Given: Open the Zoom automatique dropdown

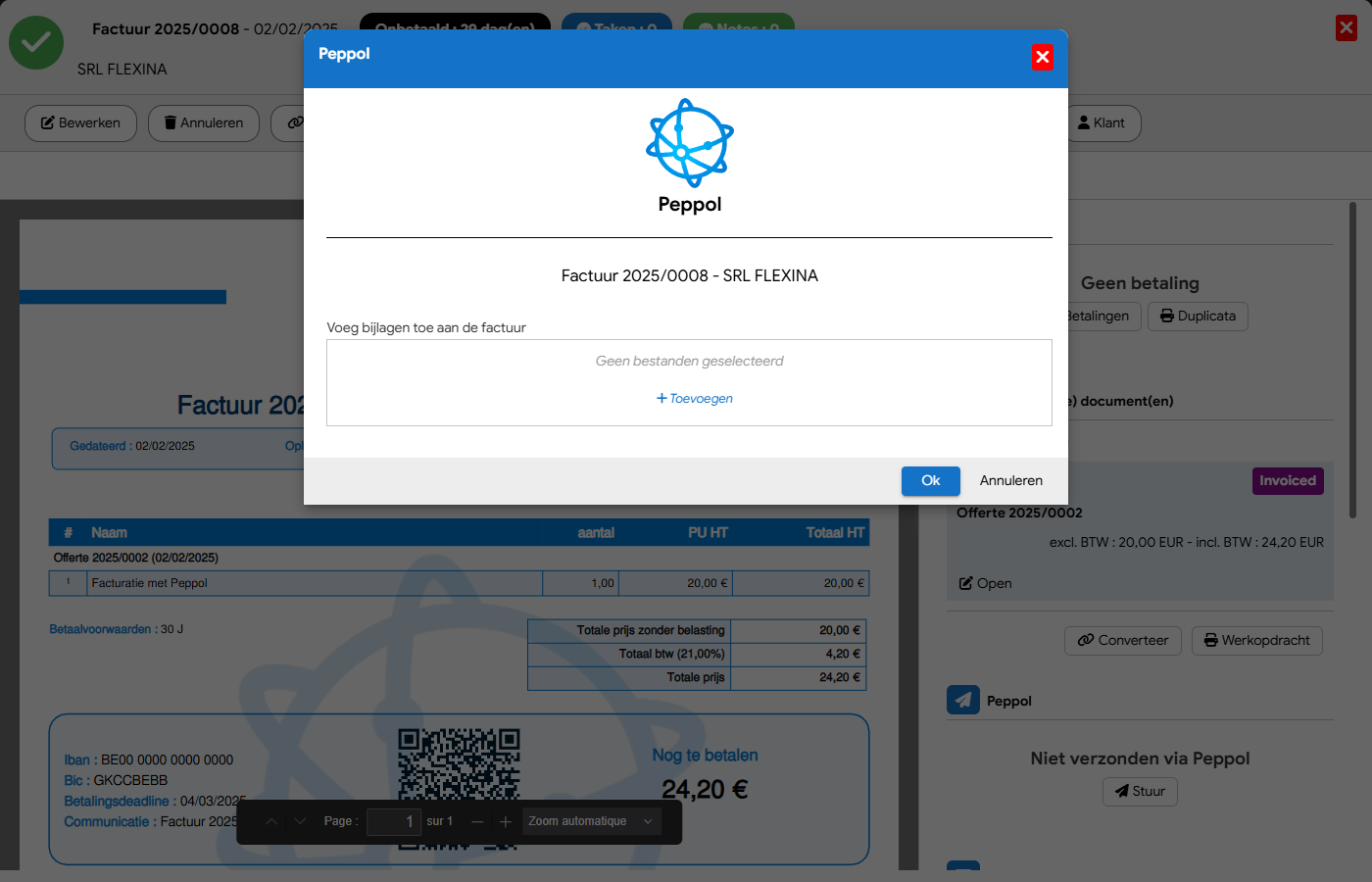Looking at the screenshot, I should (x=591, y=821).
